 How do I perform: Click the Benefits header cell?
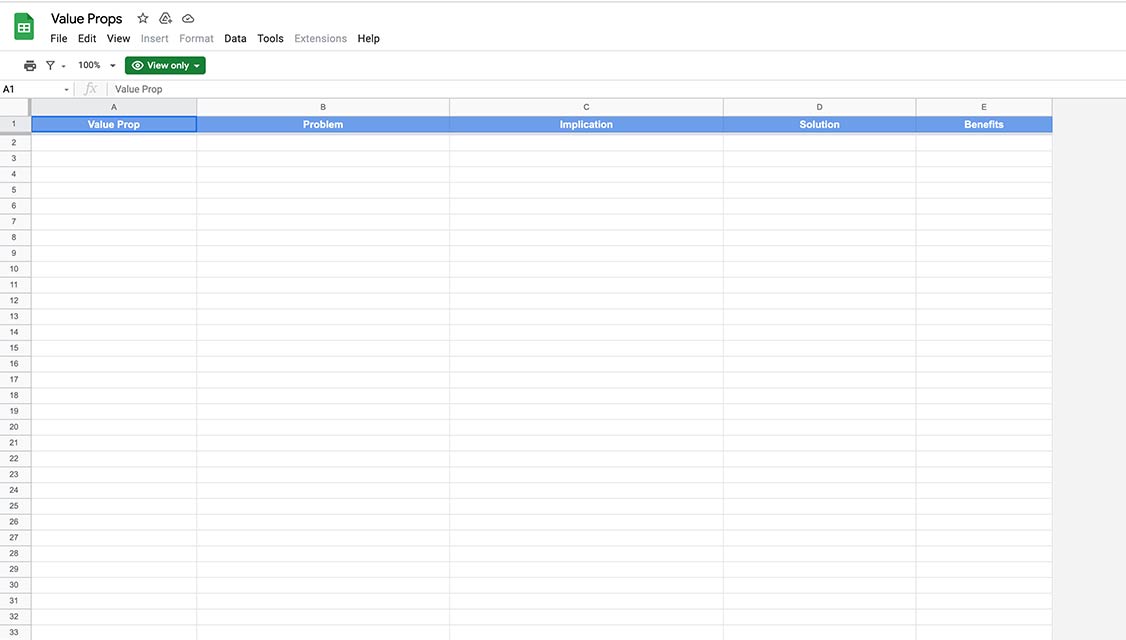point(983,124)
